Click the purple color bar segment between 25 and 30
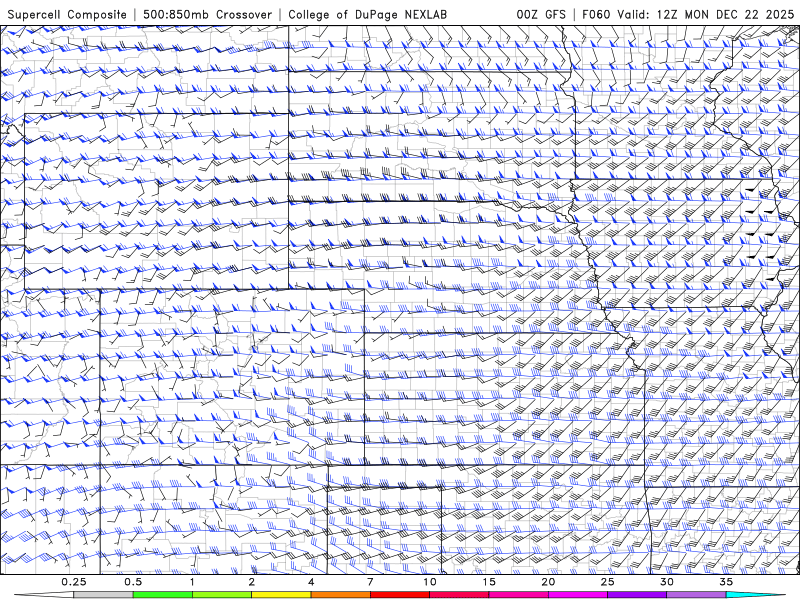This screenshot has height=600, width=800. coord(637,595)
